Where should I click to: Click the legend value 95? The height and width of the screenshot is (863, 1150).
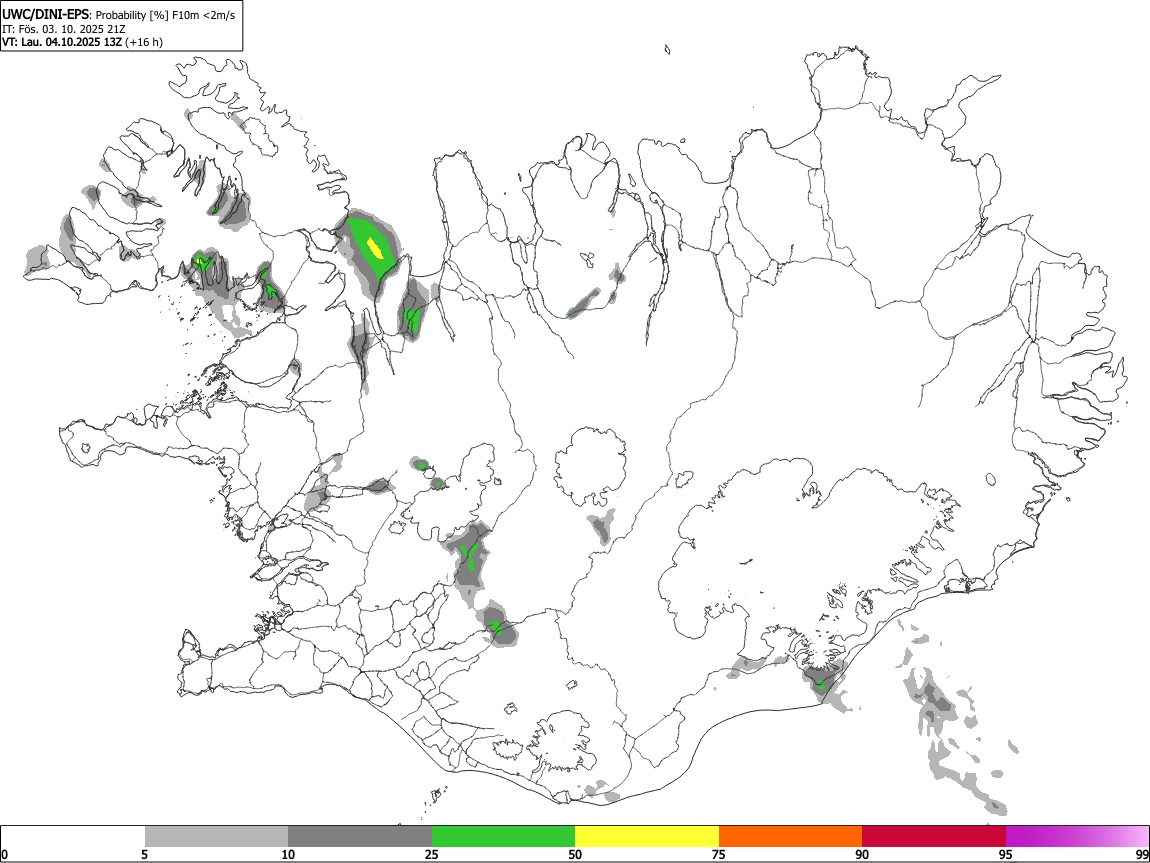pyautogui.click(x=1006, y=854)
